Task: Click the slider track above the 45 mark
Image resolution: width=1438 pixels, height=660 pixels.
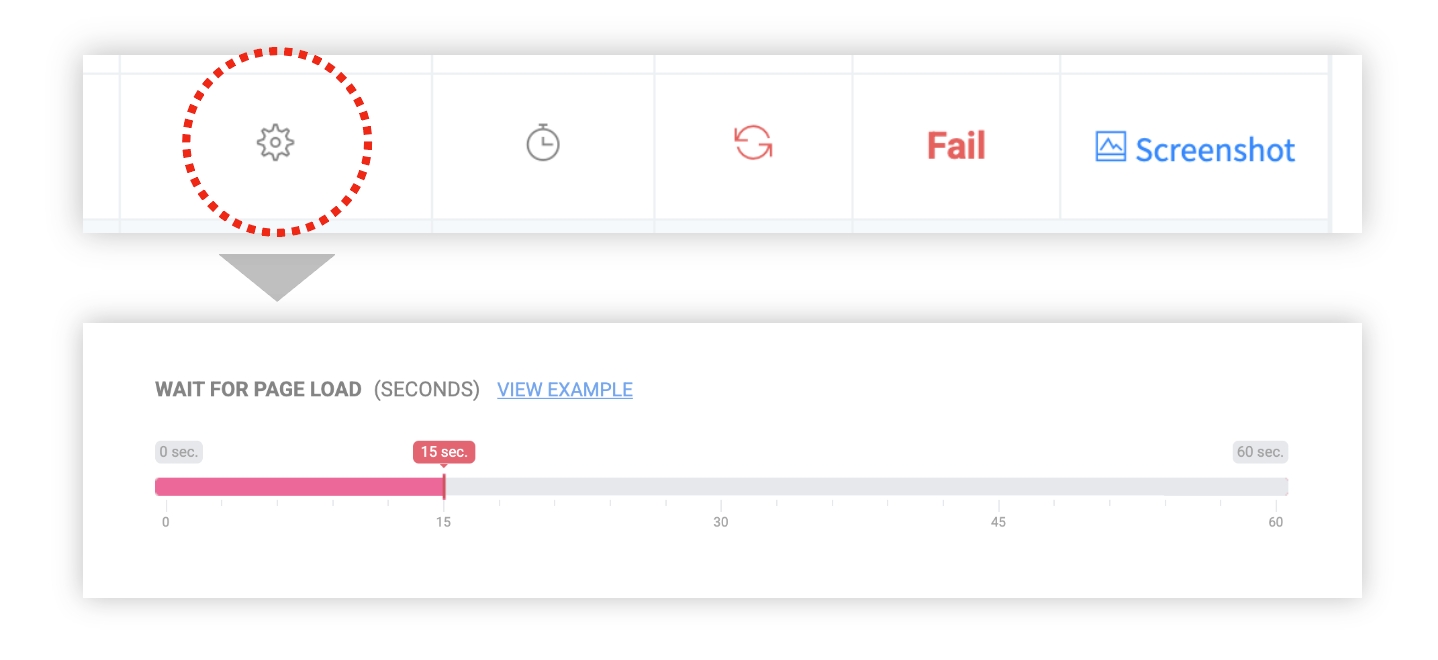Action: point(998,487)
